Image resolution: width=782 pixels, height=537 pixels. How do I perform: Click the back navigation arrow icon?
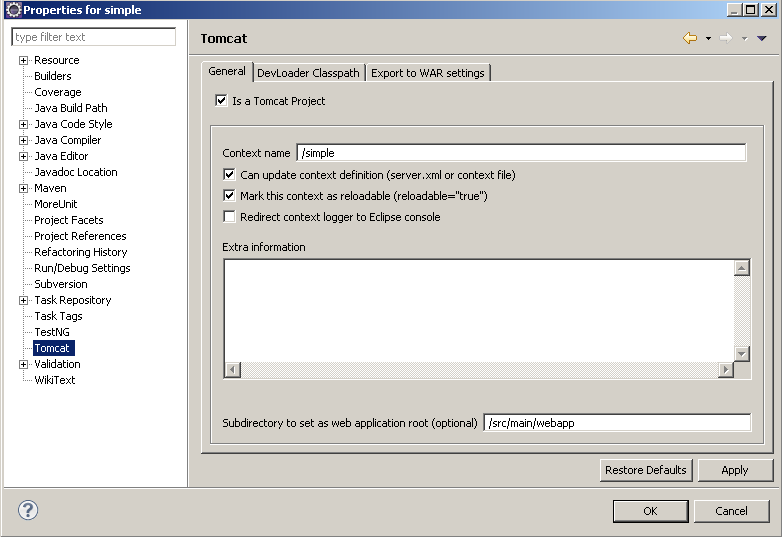click(690, 38)
